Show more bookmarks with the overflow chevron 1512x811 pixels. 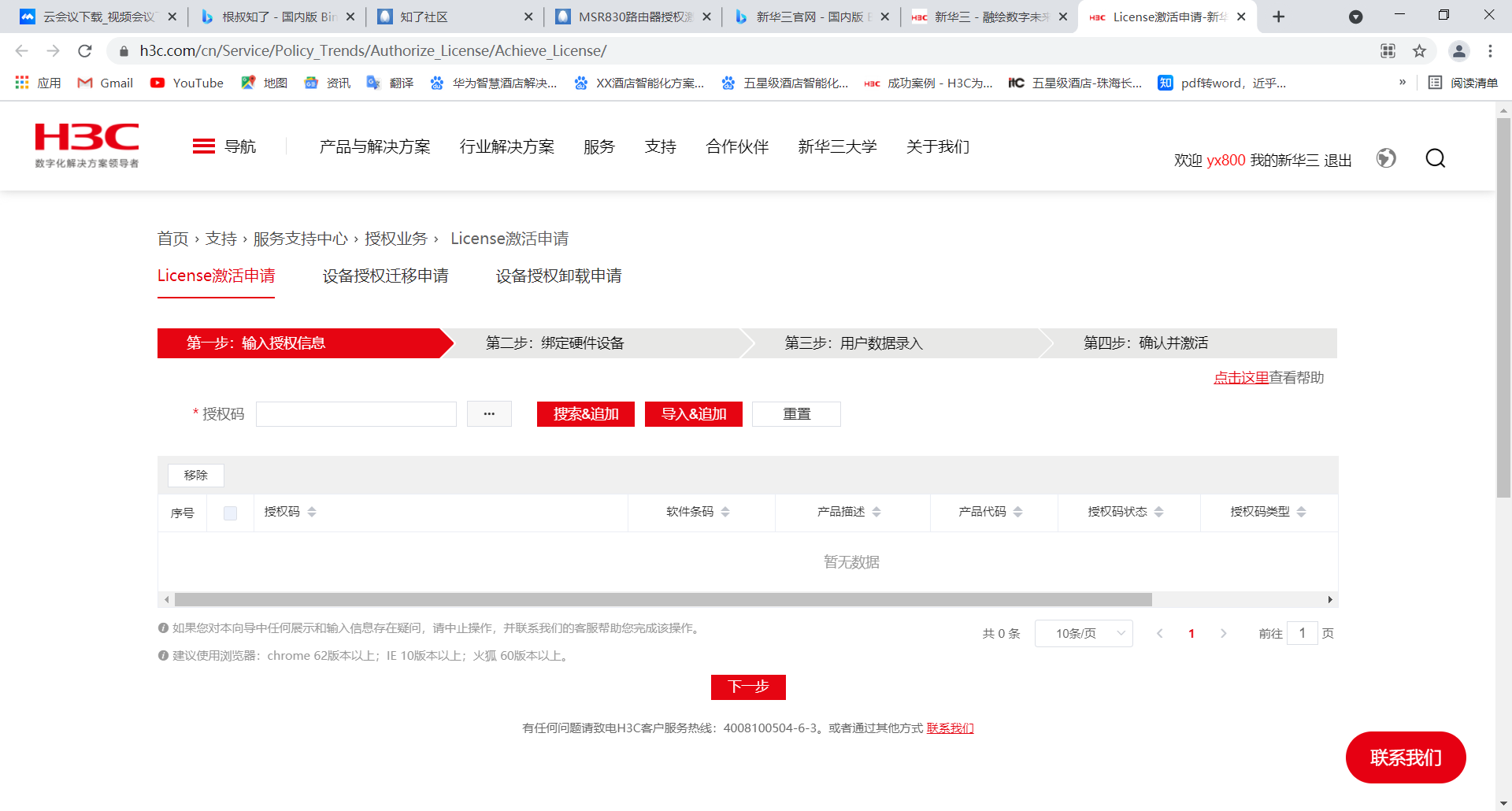pos(1403,82)
